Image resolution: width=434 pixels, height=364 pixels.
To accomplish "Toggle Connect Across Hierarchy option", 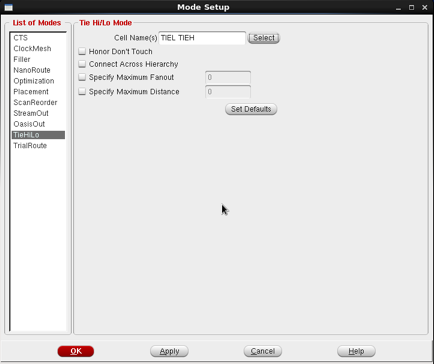I will 82,64.
